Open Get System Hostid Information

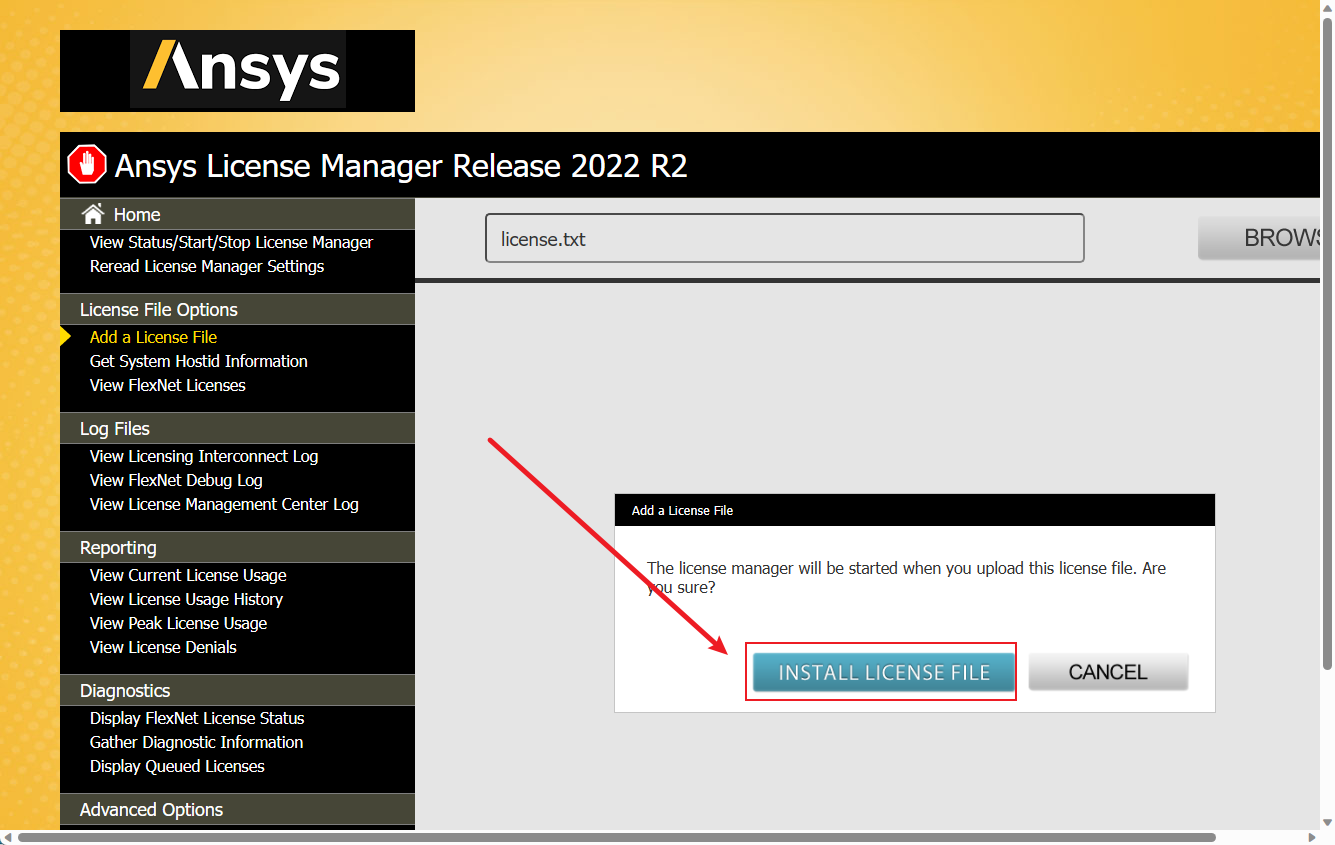[x=198, y=361]
